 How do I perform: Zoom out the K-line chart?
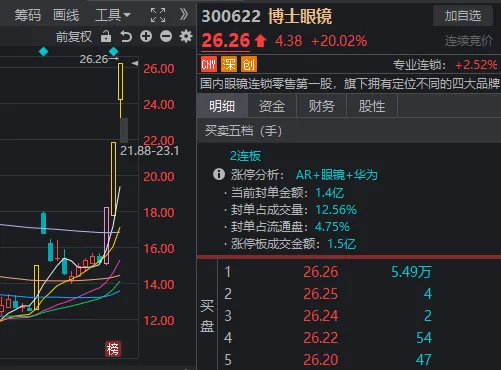coord(166,36)
